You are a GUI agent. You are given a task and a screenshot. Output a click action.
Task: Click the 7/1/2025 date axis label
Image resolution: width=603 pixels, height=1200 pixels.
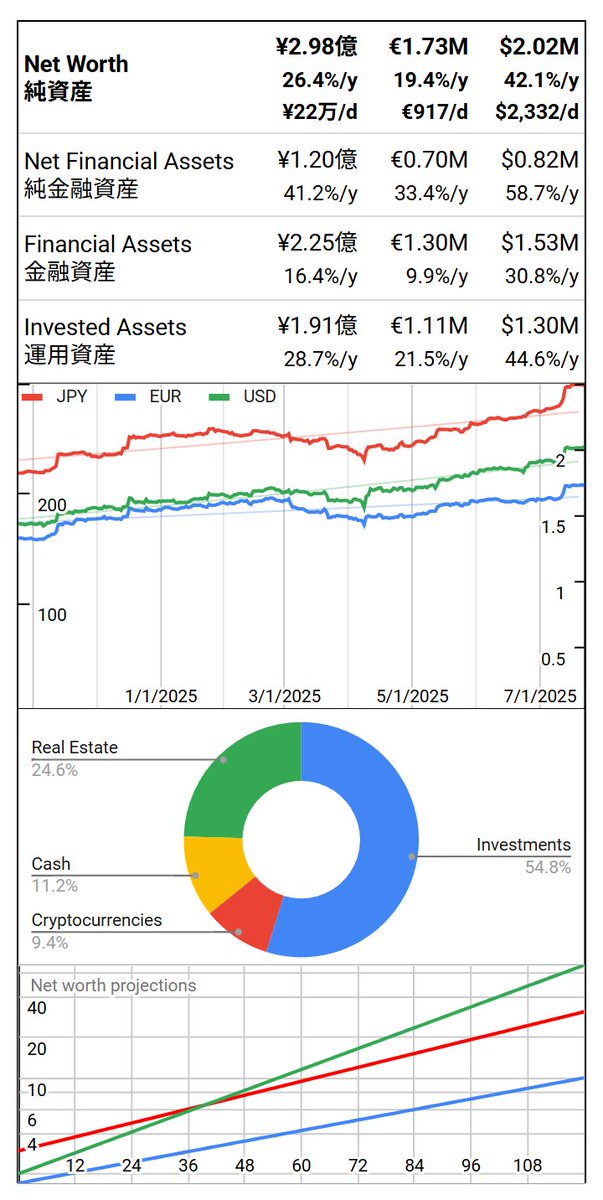(540, 696)
